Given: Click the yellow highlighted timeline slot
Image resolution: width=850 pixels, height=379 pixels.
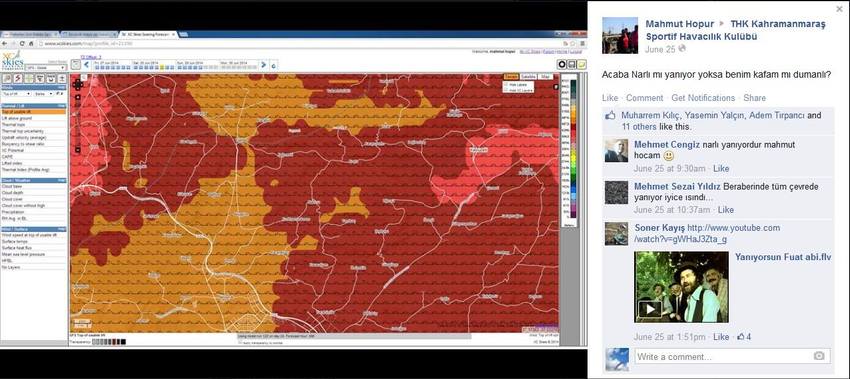Looking at the screenshot, I should tap(162, 68).
